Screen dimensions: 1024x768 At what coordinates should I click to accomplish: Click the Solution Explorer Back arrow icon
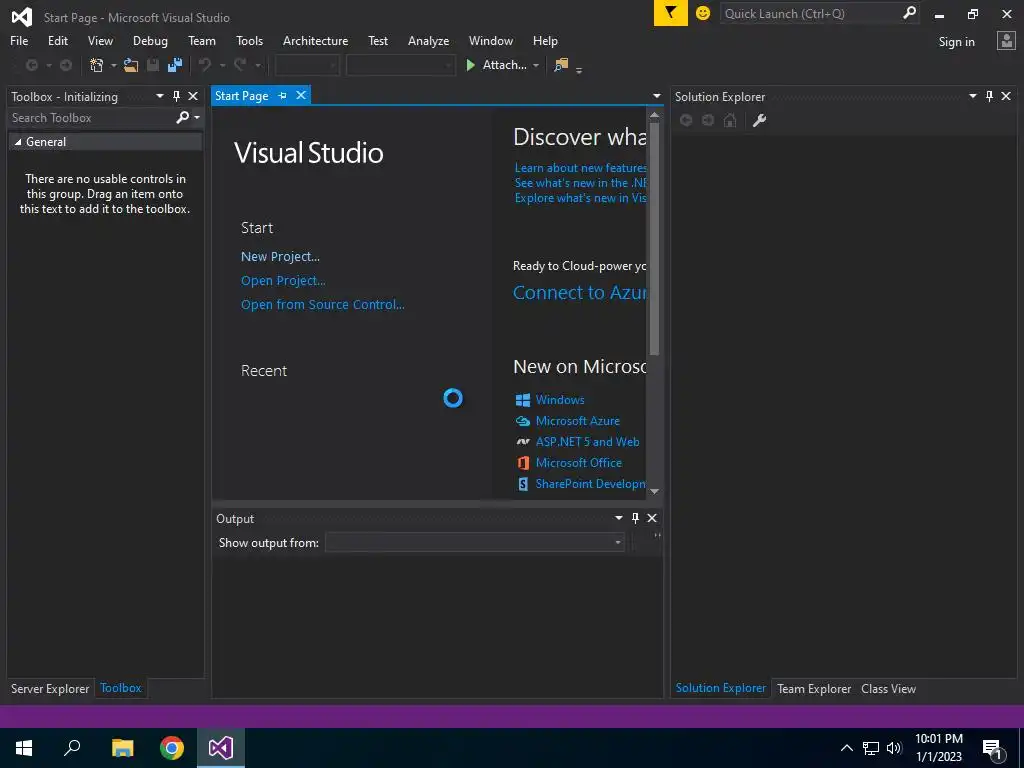(686, 120)
